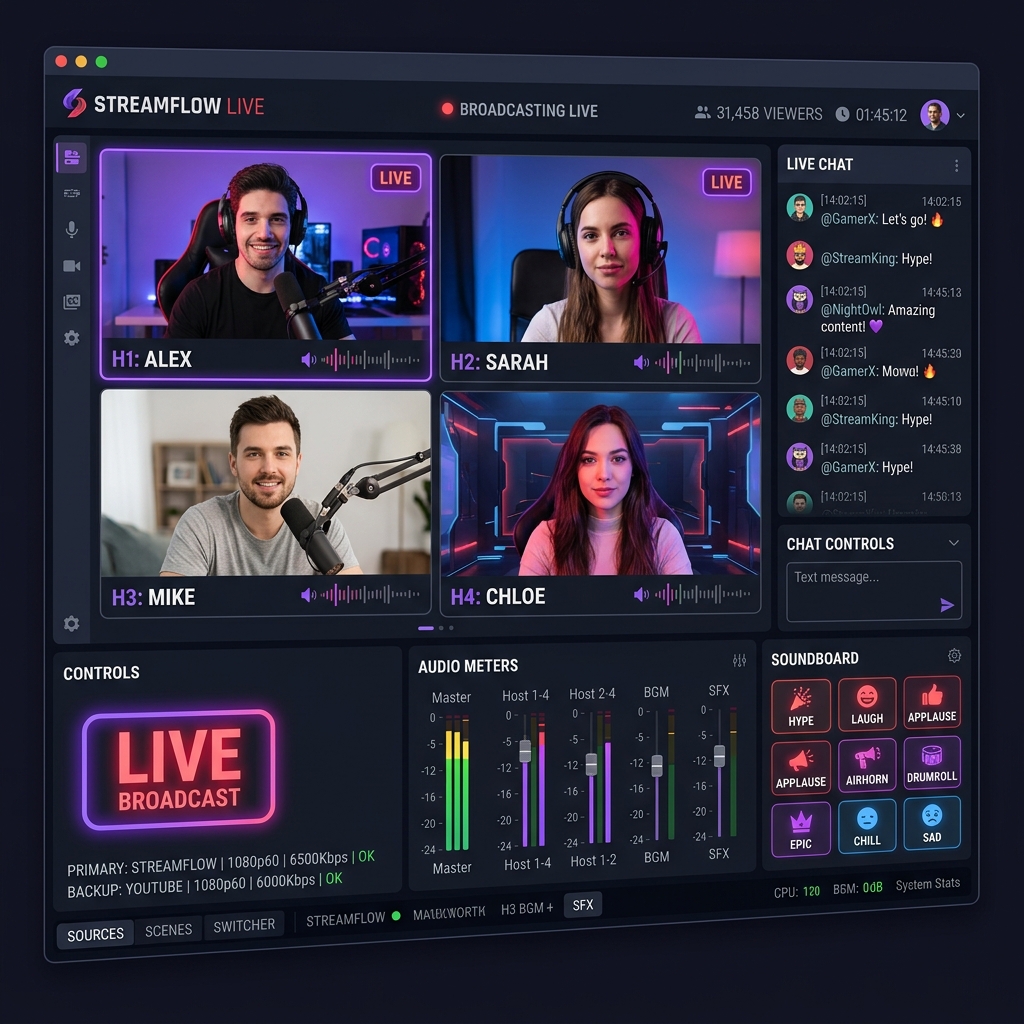Screen dimensions: 1024x1024
Task: Select the H4 Chloe video feed
Action: tap(600, 504)
